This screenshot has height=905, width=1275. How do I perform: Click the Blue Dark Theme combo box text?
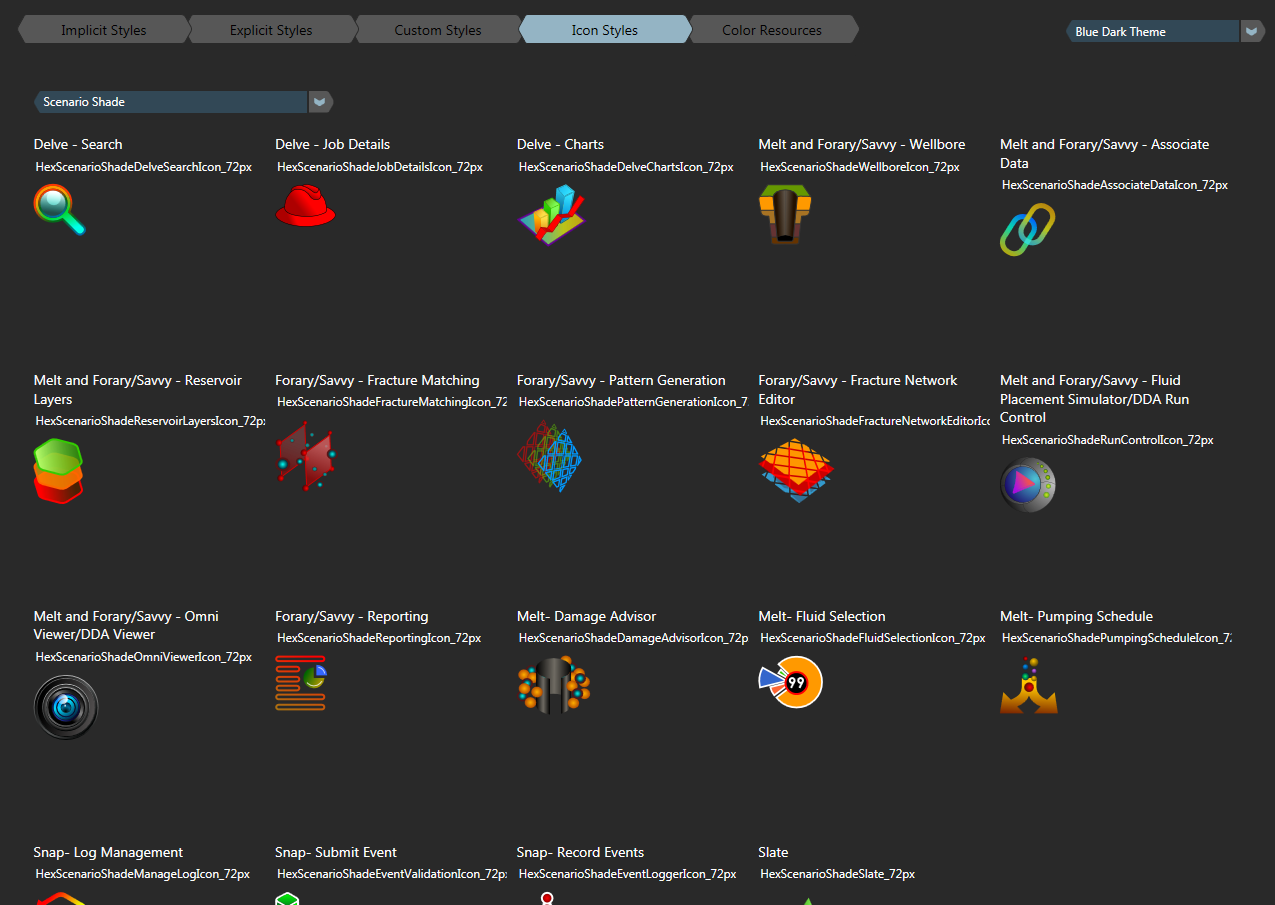1120,32
